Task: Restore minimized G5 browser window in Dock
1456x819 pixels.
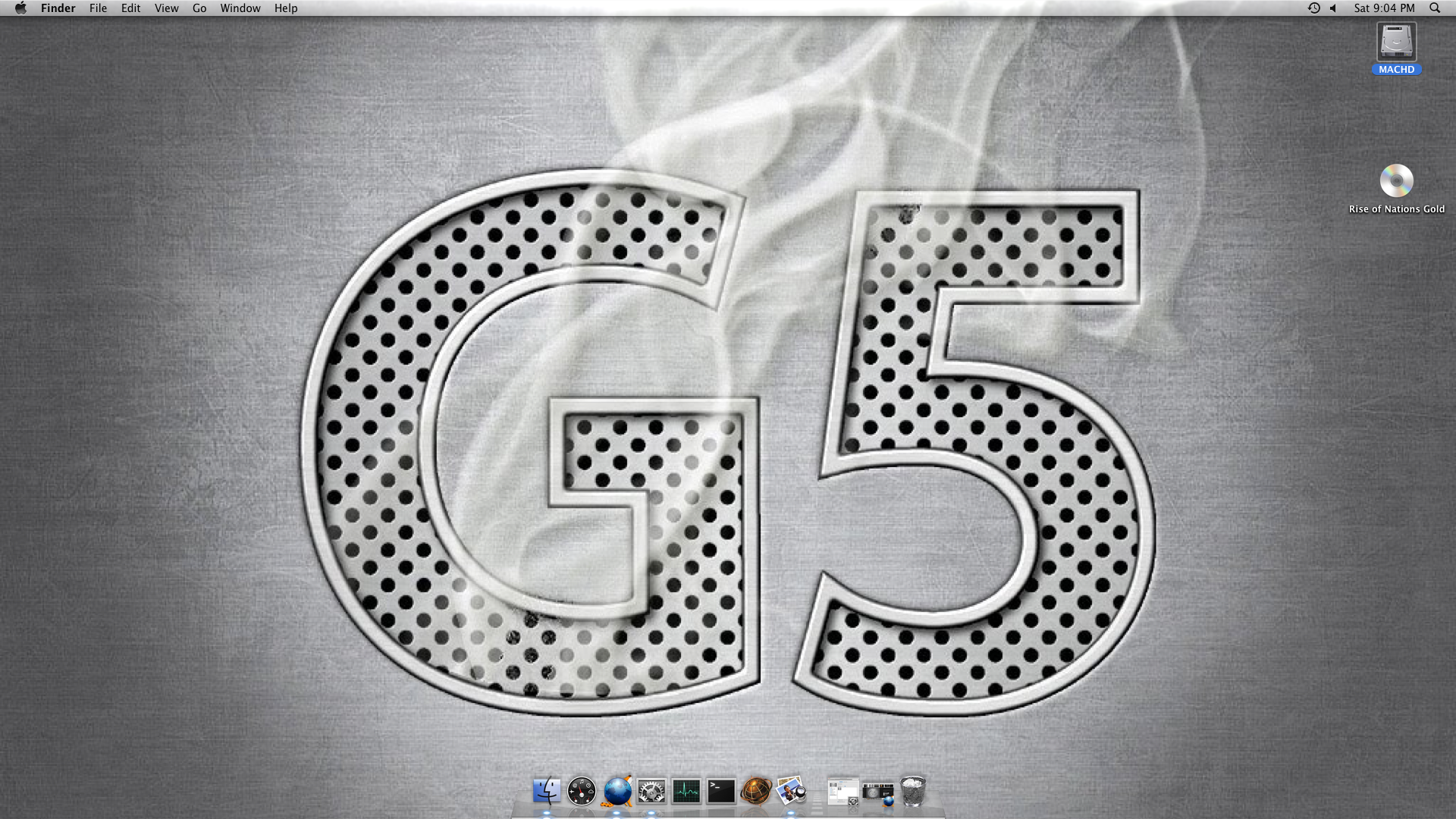Action: (x=878, y=793)
